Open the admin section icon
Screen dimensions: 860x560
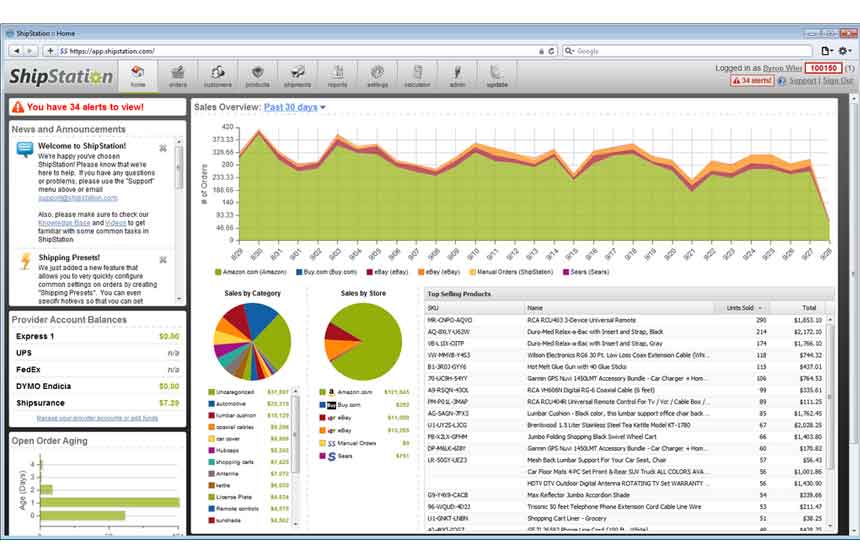pos(457,76)
